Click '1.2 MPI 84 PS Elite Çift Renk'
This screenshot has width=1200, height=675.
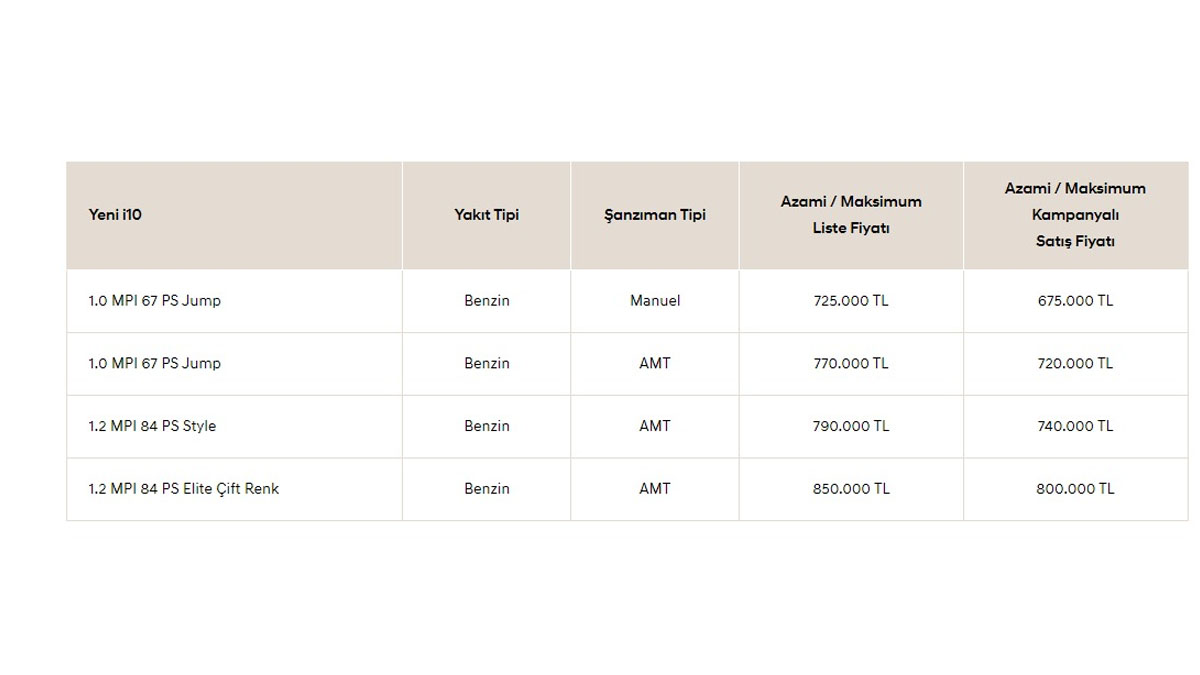(x=184, y=489)
